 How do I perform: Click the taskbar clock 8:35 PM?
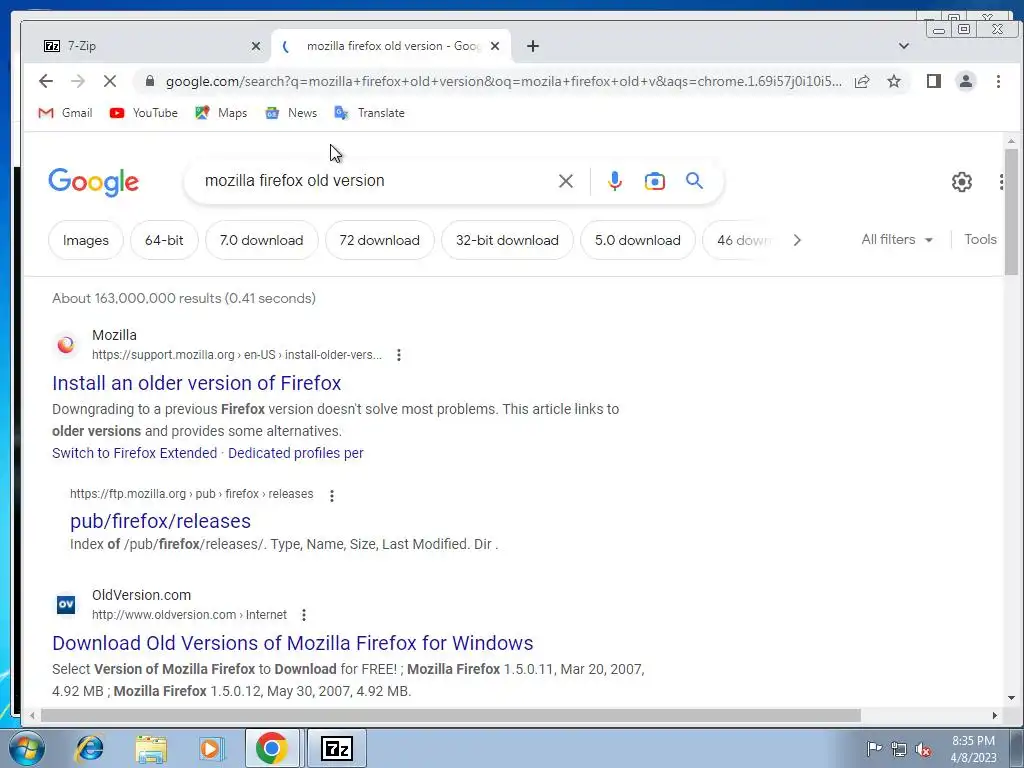click(x=973, y=749)
